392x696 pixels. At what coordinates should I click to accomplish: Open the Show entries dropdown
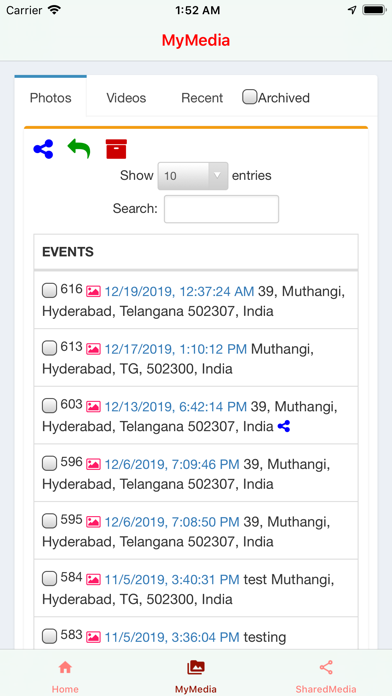pyautogui.click(x=193, y=176)
